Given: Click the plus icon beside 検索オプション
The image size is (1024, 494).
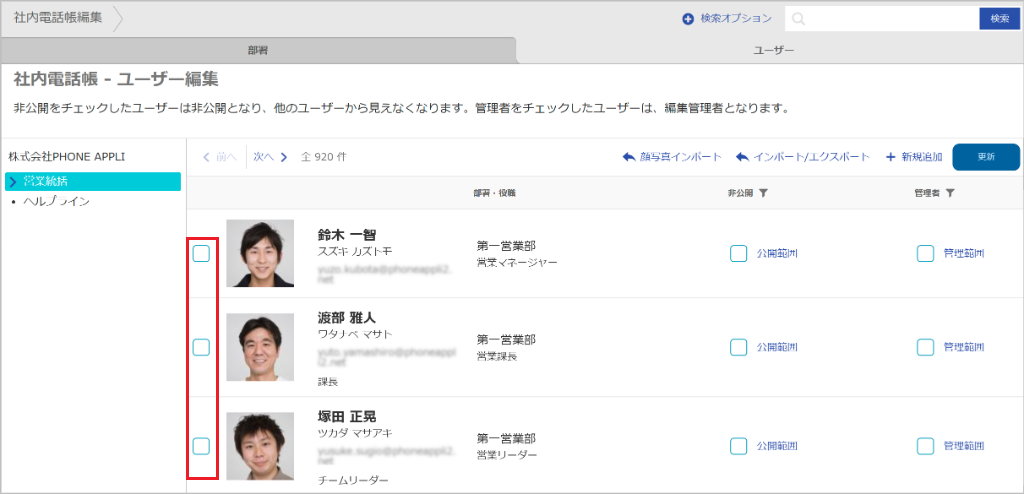Looking at the screenshot, I should coord(688,19).
